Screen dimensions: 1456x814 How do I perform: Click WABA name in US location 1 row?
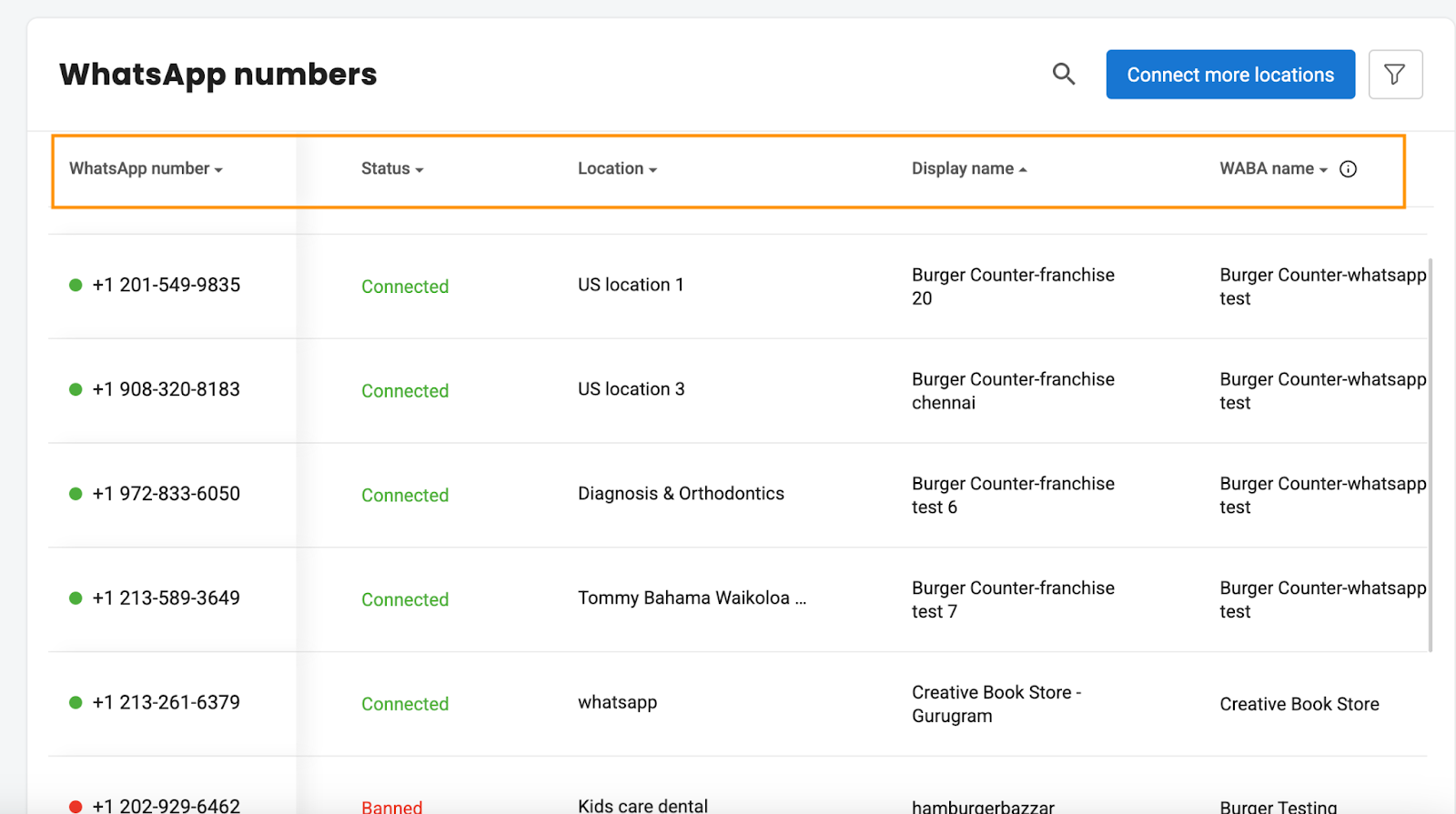(1323, 286)
